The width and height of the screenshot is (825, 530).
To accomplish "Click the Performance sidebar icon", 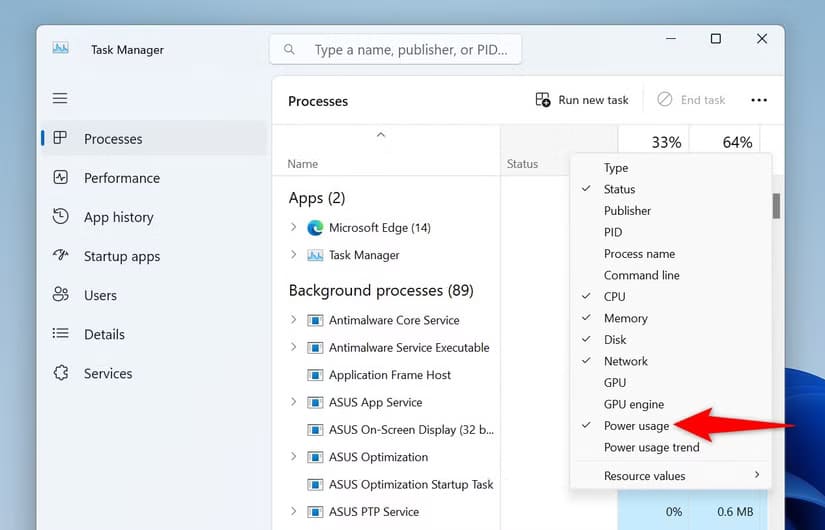I will [x=61, y=178].
